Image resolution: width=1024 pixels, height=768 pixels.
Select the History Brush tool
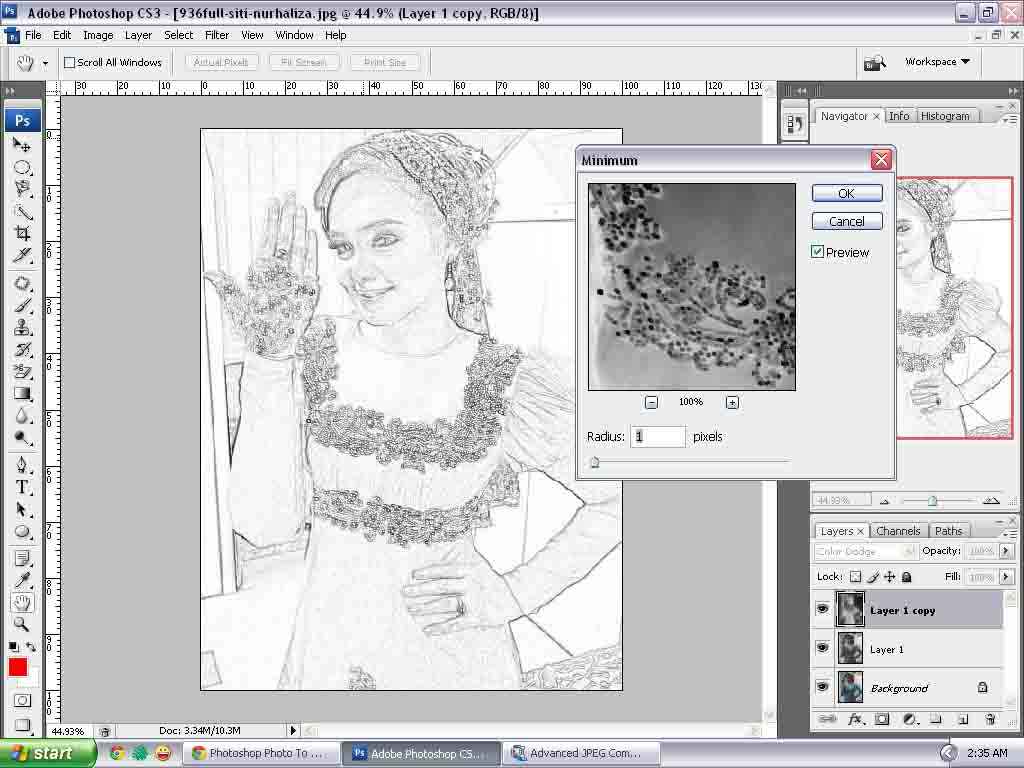pyautogui.click(x=22, y=349)
